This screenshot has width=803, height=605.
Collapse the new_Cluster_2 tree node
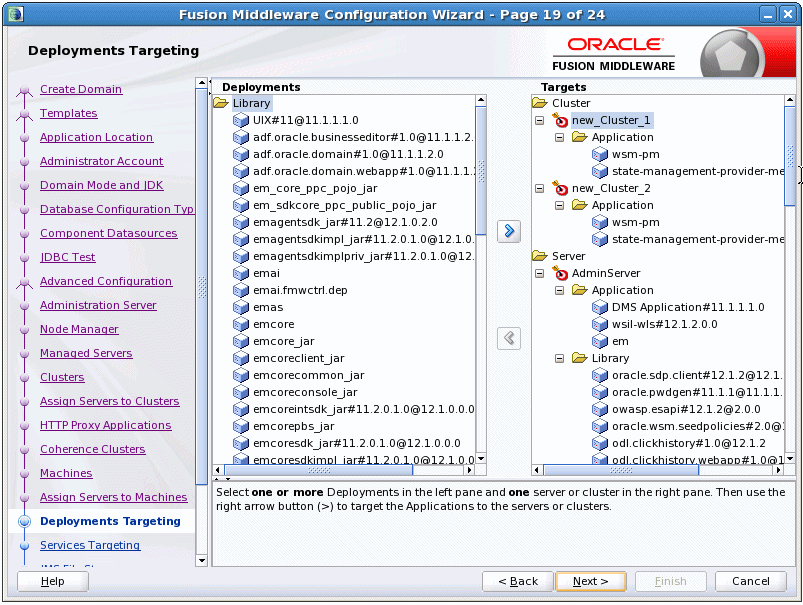point(539,189)
